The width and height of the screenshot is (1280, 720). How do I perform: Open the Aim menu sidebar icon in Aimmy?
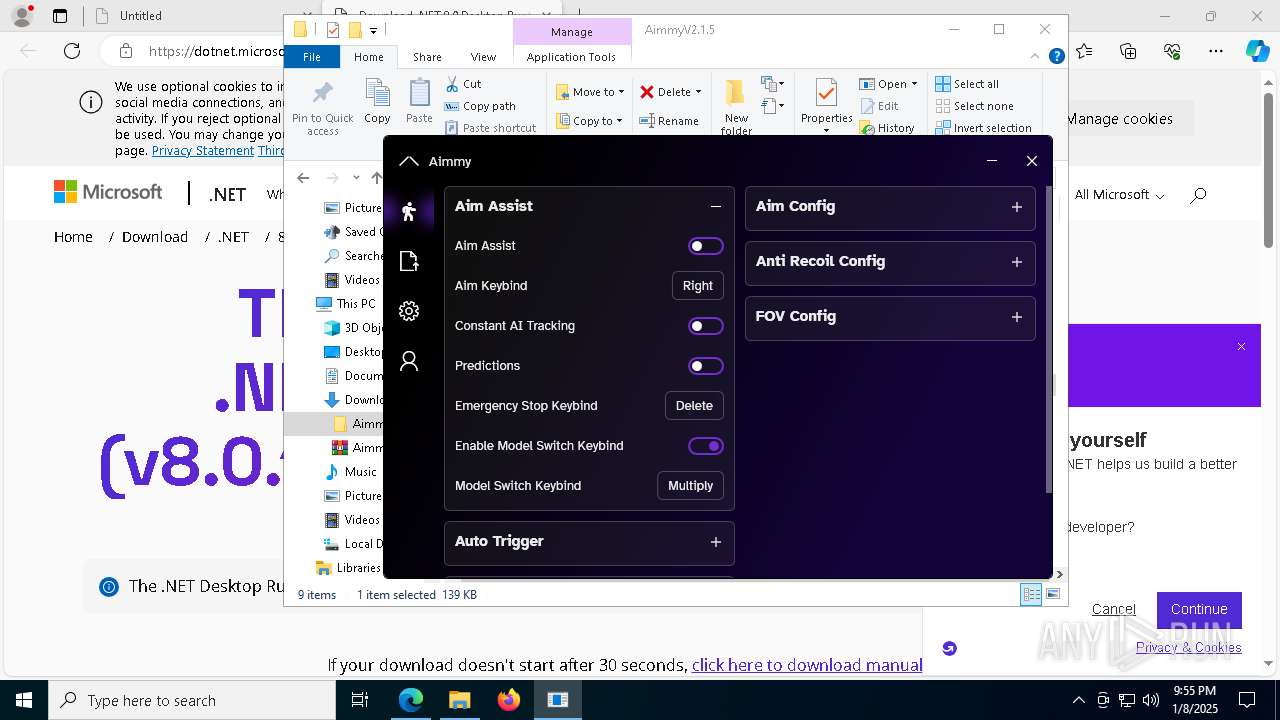click(408, 211)
